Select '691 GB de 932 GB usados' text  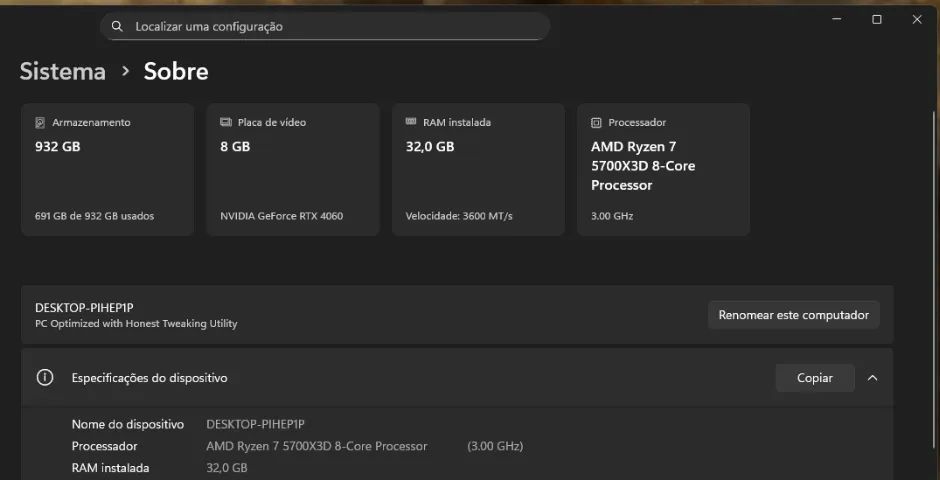click(x=95, y=216)
